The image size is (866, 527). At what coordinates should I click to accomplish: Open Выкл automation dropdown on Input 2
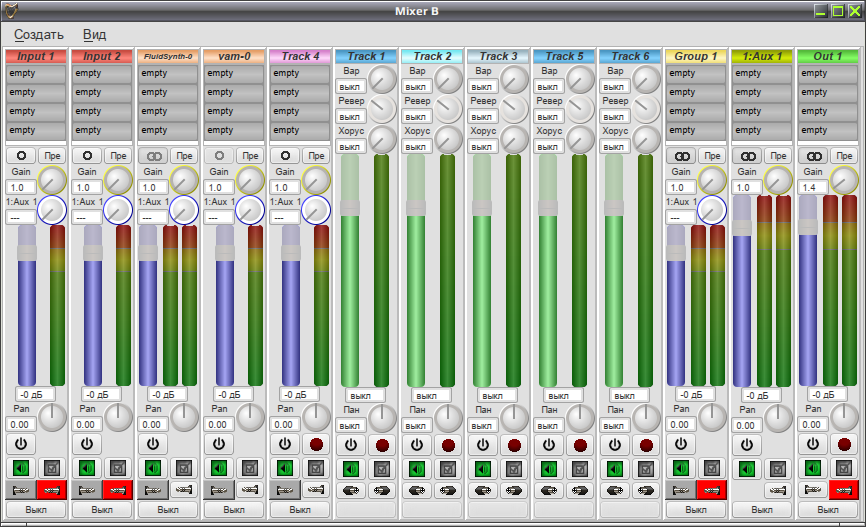(x=102, y=510)
